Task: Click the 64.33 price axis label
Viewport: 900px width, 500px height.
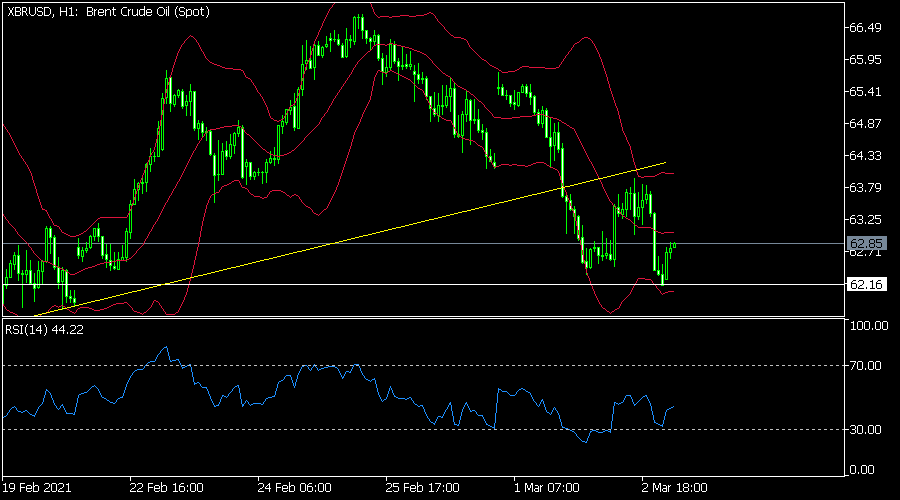Action: pos(866,156)
